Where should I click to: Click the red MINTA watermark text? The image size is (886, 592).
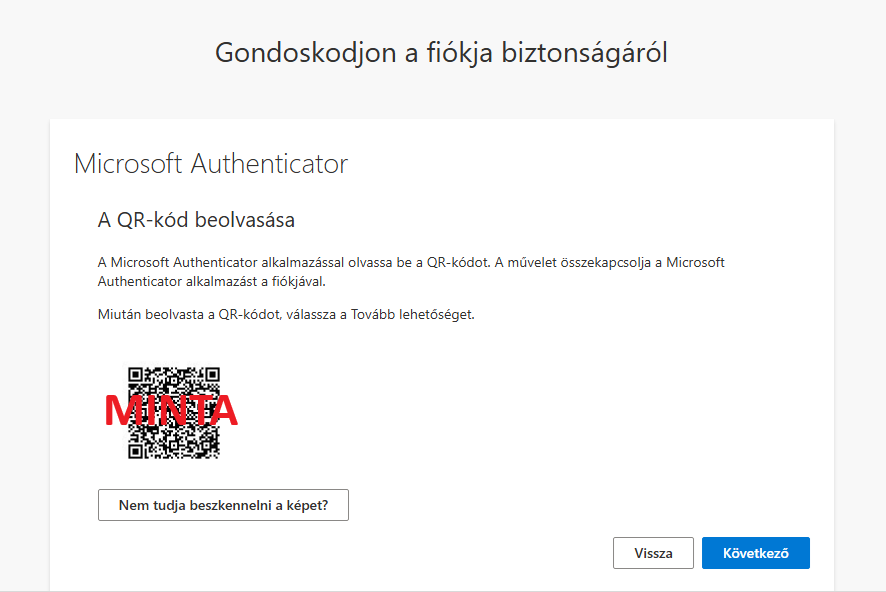171,411
